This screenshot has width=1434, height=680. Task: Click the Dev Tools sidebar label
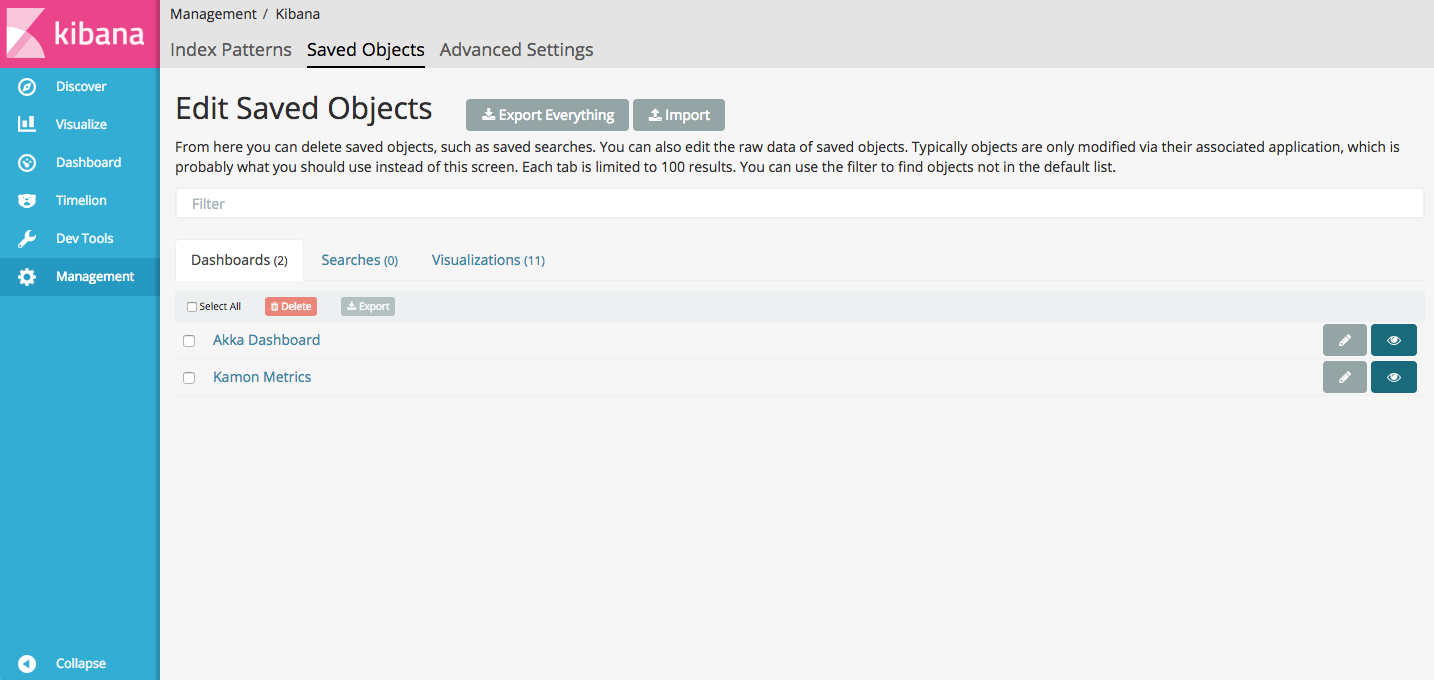click(84, 239)
